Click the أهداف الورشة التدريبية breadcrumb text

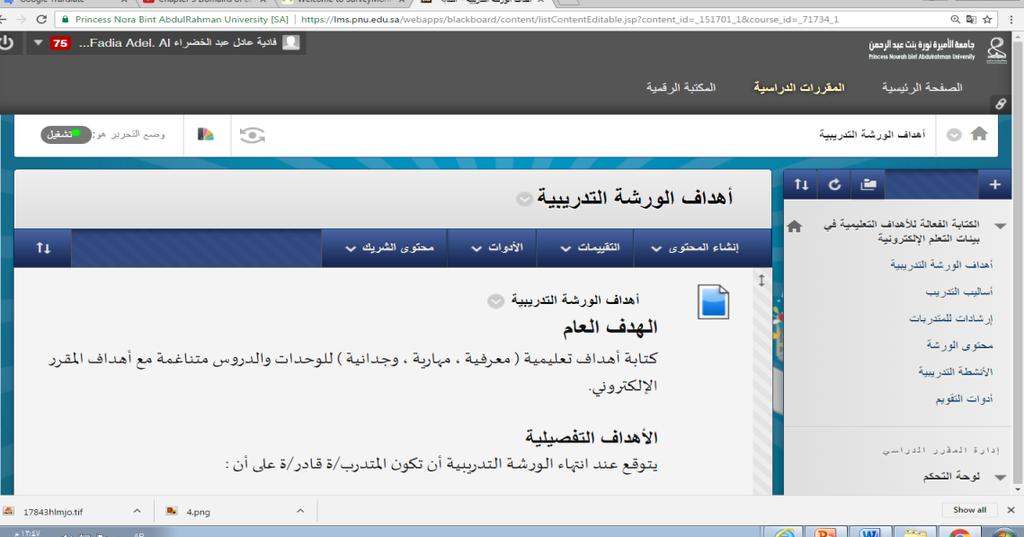pyautogui.click(x=872, y=135)
